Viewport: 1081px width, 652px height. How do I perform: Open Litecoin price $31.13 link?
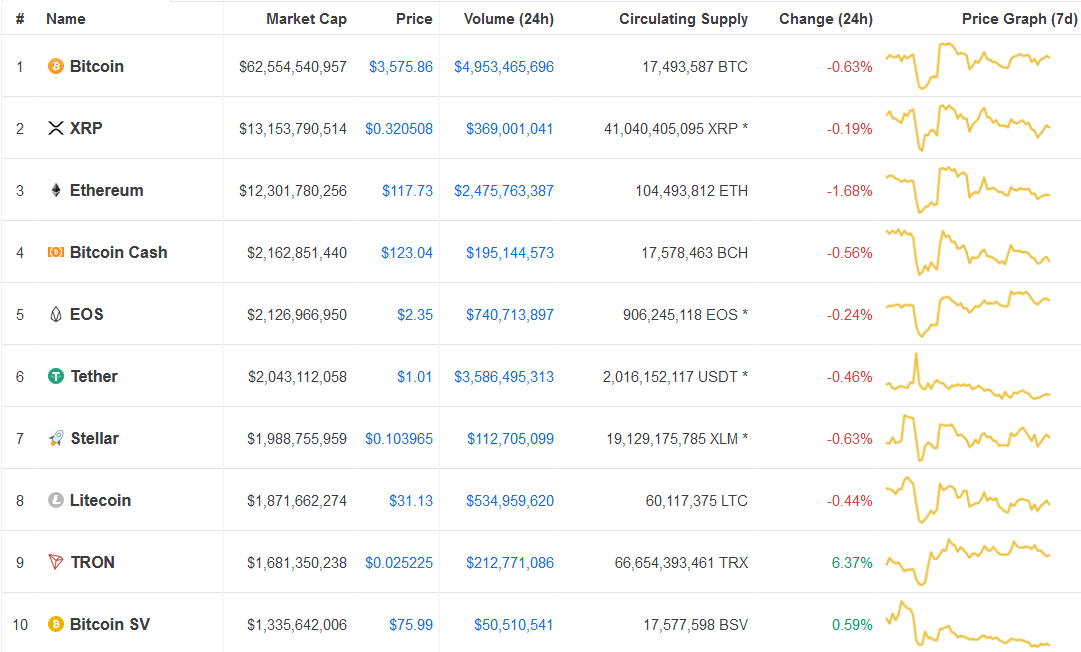coord(411,501)
